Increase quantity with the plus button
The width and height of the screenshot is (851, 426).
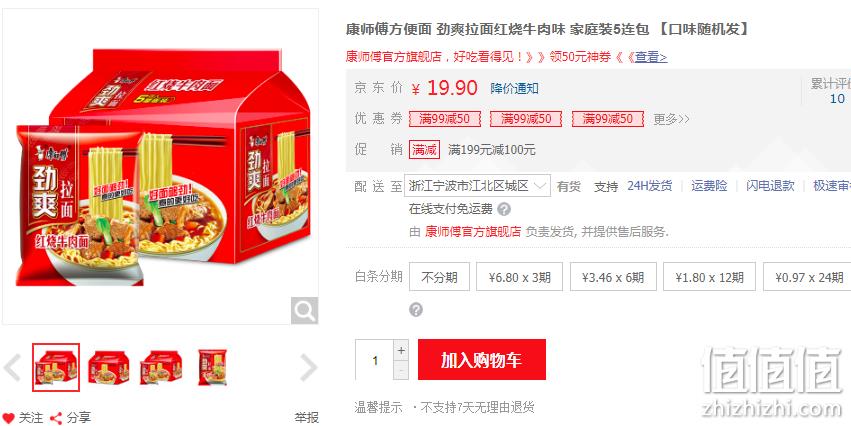tap(401, 350)
